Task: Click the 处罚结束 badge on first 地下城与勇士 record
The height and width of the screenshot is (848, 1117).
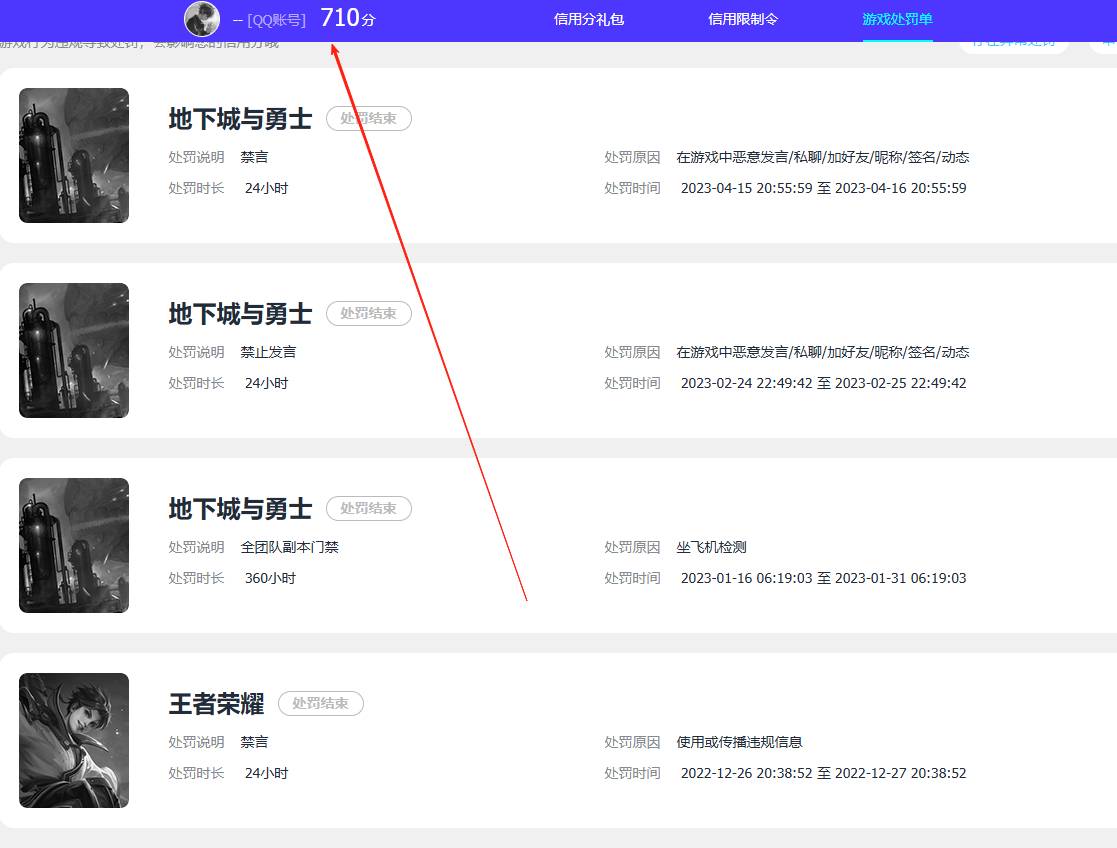Action: tap(369, 118)
